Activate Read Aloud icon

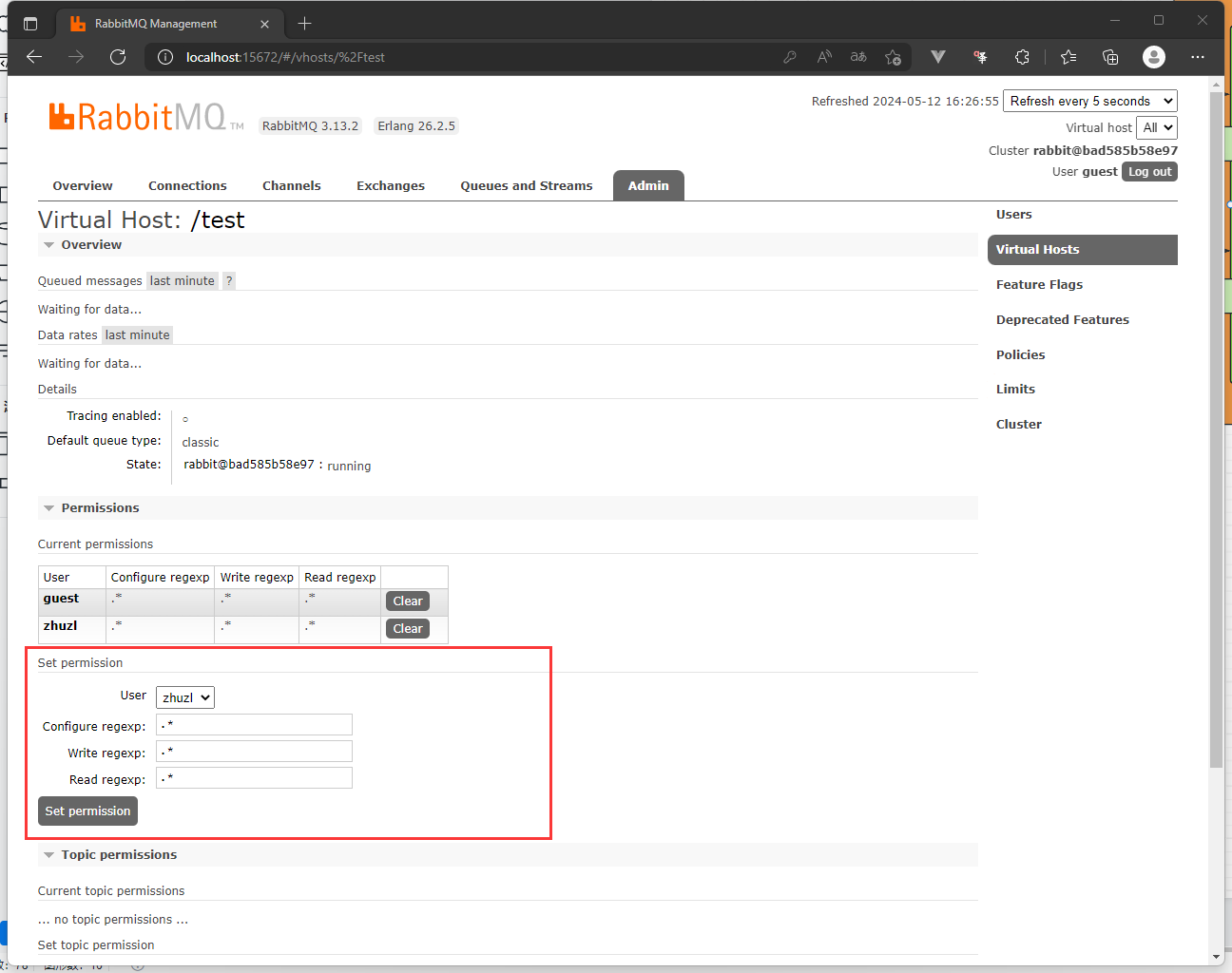tap(824, 57)
